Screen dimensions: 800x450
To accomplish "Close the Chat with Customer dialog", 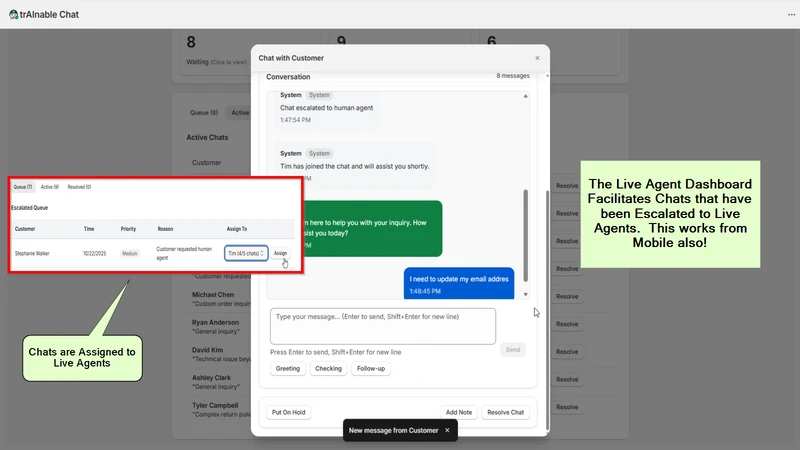I will pyautogui.click(x=537, y=58).
